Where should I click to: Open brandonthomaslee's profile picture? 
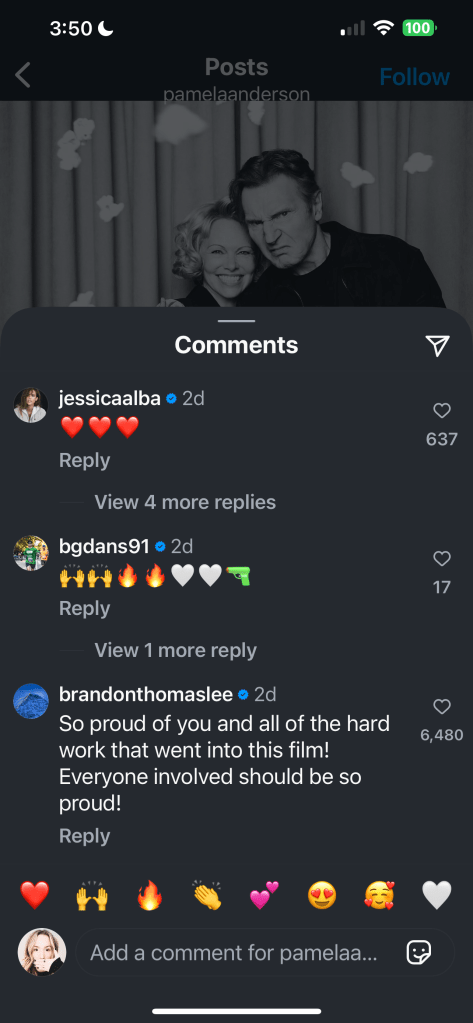click(x=31, y=701)
